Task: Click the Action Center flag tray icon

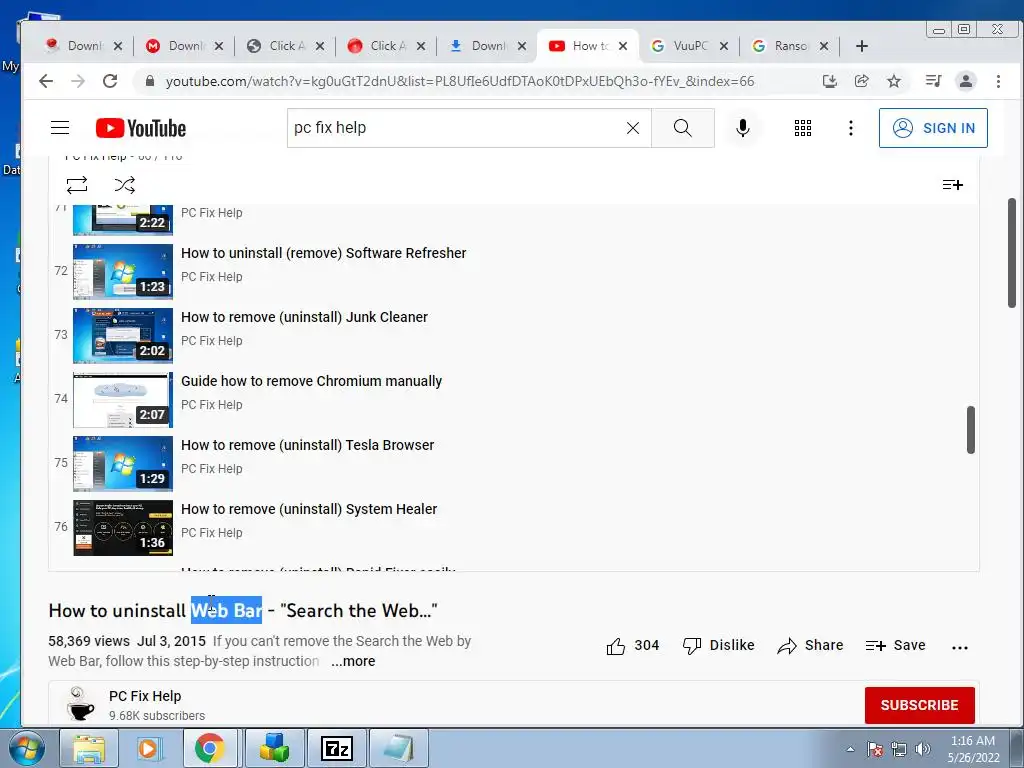Action: pyautogui.click(x=875, y=749)
